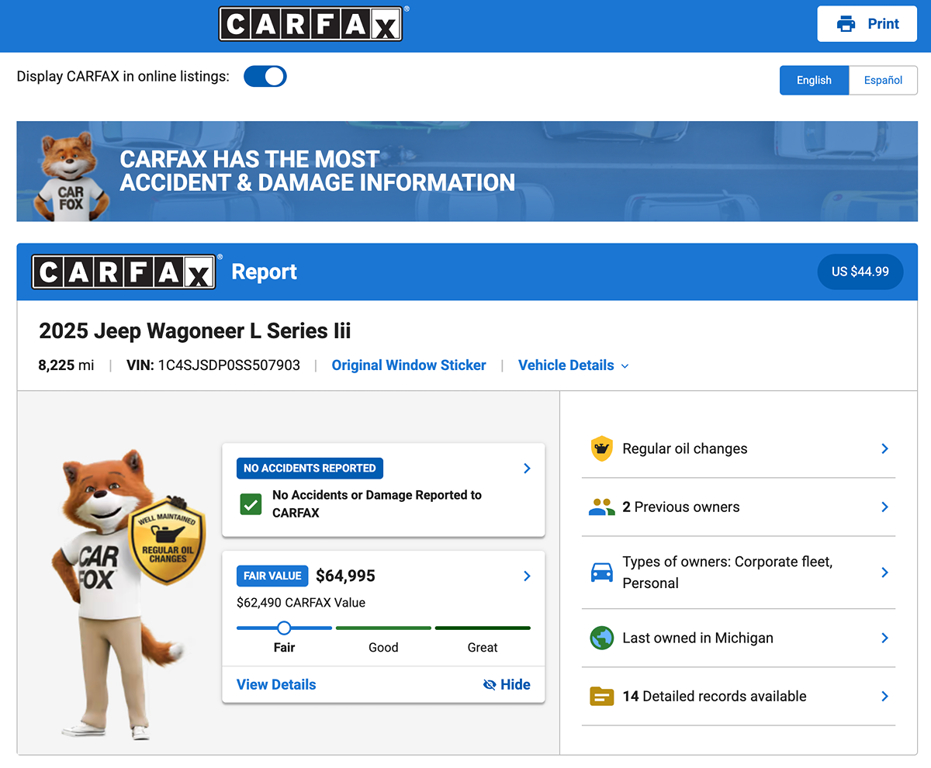The image size is (931, 768).
Task: Click View Details link
Action: pyautogui.click(x=276, y=685)
